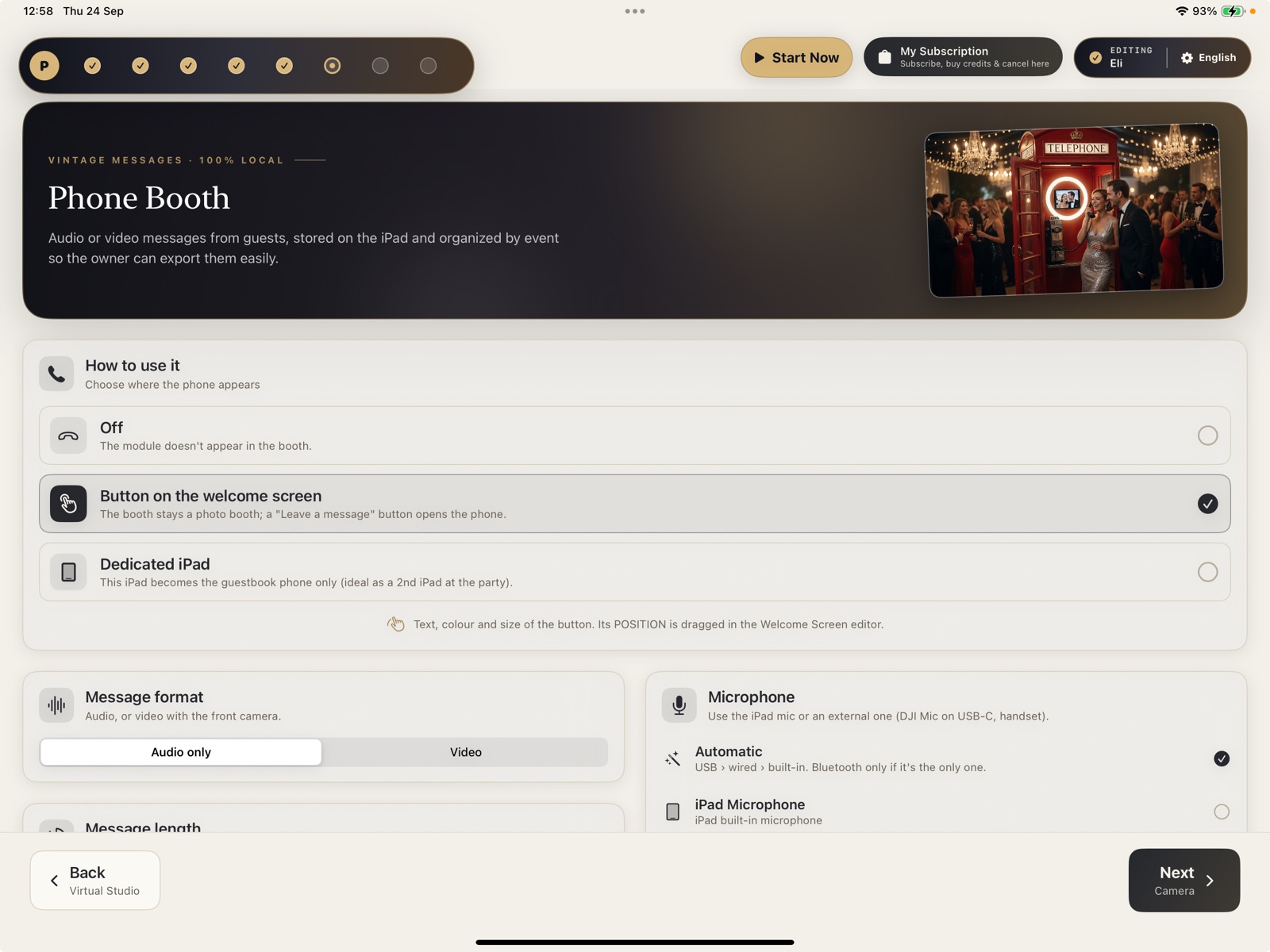Click the Back chevron arrow
This screenshot has width=1270, height=952.
click(x=54, y=881)
